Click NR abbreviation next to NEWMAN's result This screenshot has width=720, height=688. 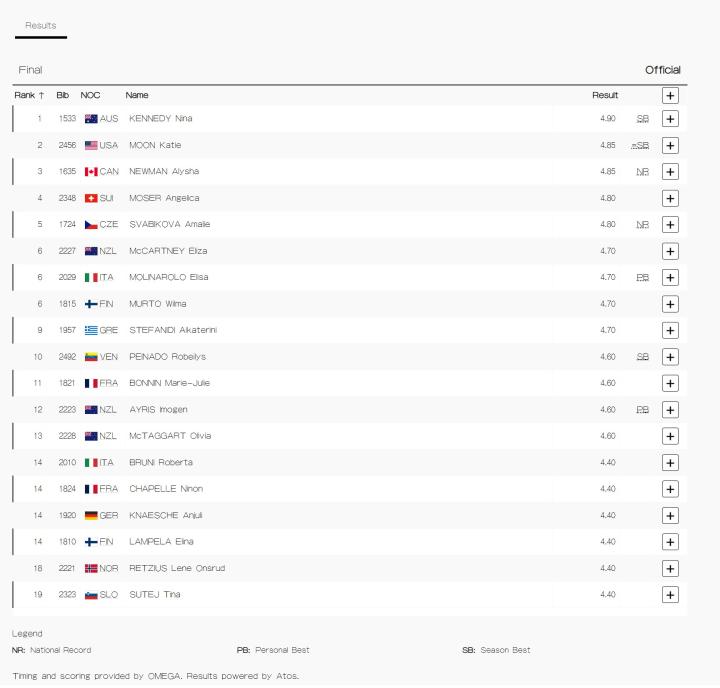click(x=643, y=172)
